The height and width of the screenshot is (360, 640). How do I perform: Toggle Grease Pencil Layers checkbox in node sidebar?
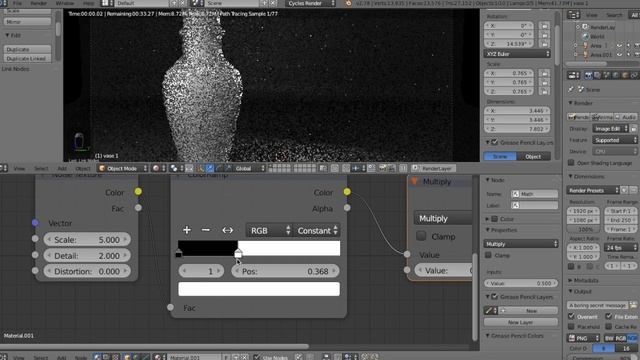[x=495, y=297]
